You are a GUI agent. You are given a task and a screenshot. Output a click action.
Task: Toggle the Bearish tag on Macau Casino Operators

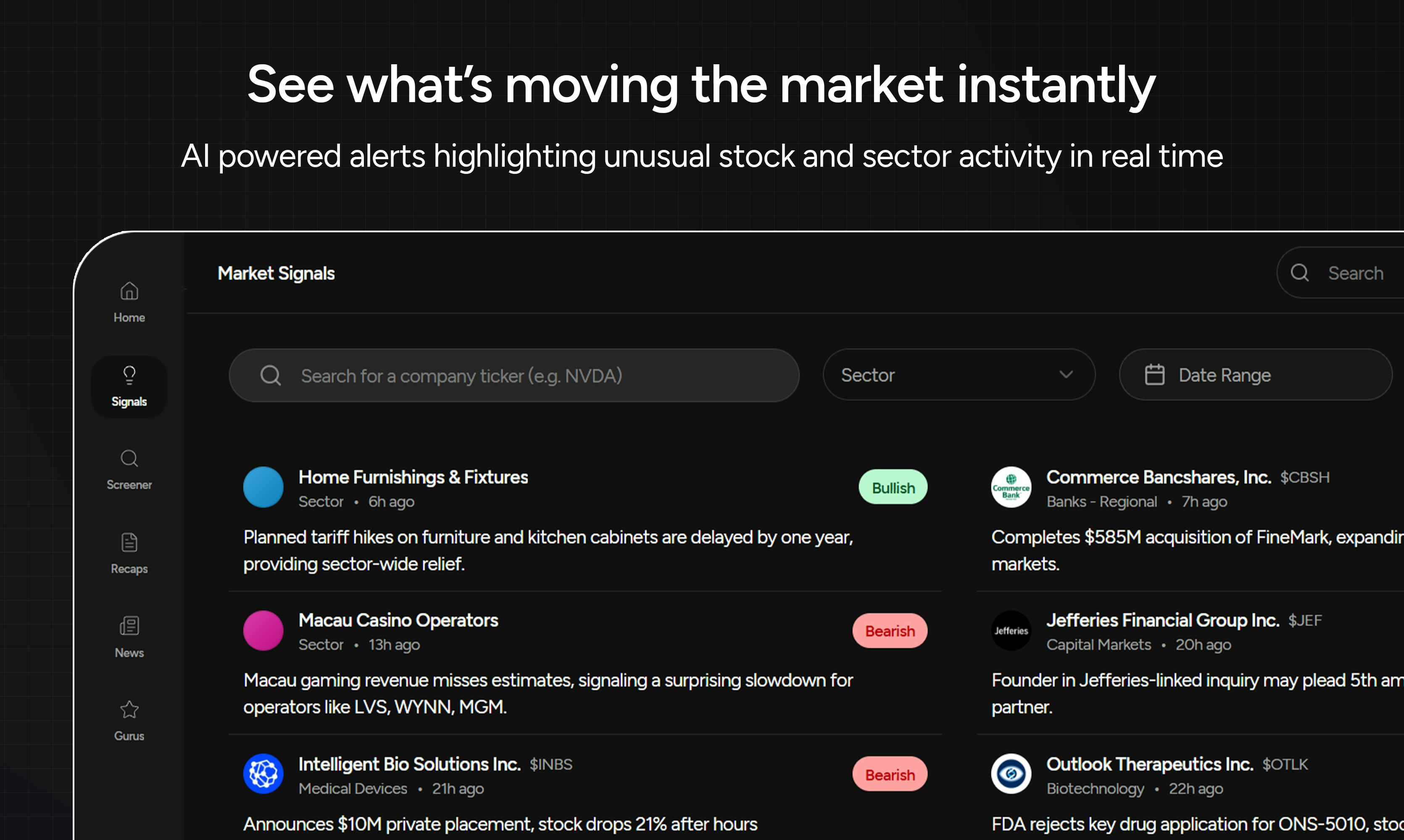tap(890, 630)
